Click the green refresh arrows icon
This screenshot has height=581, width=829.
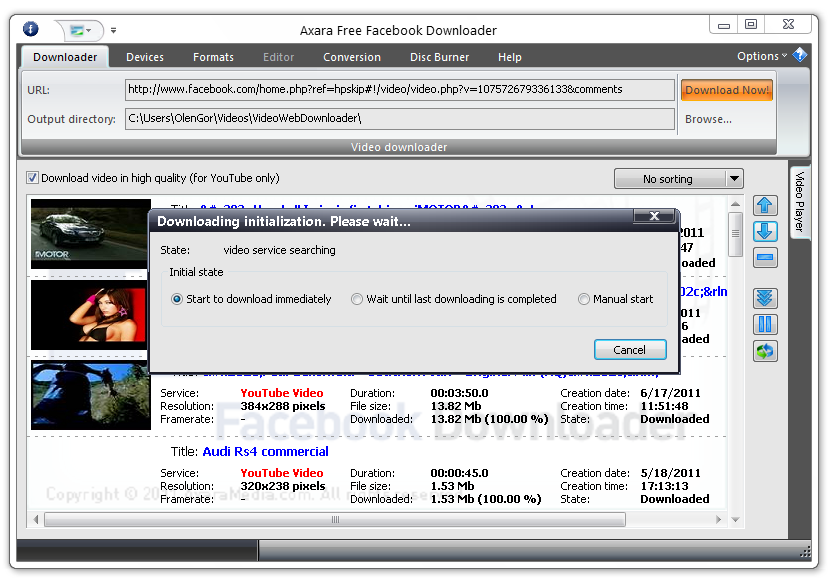pos(764,351)
